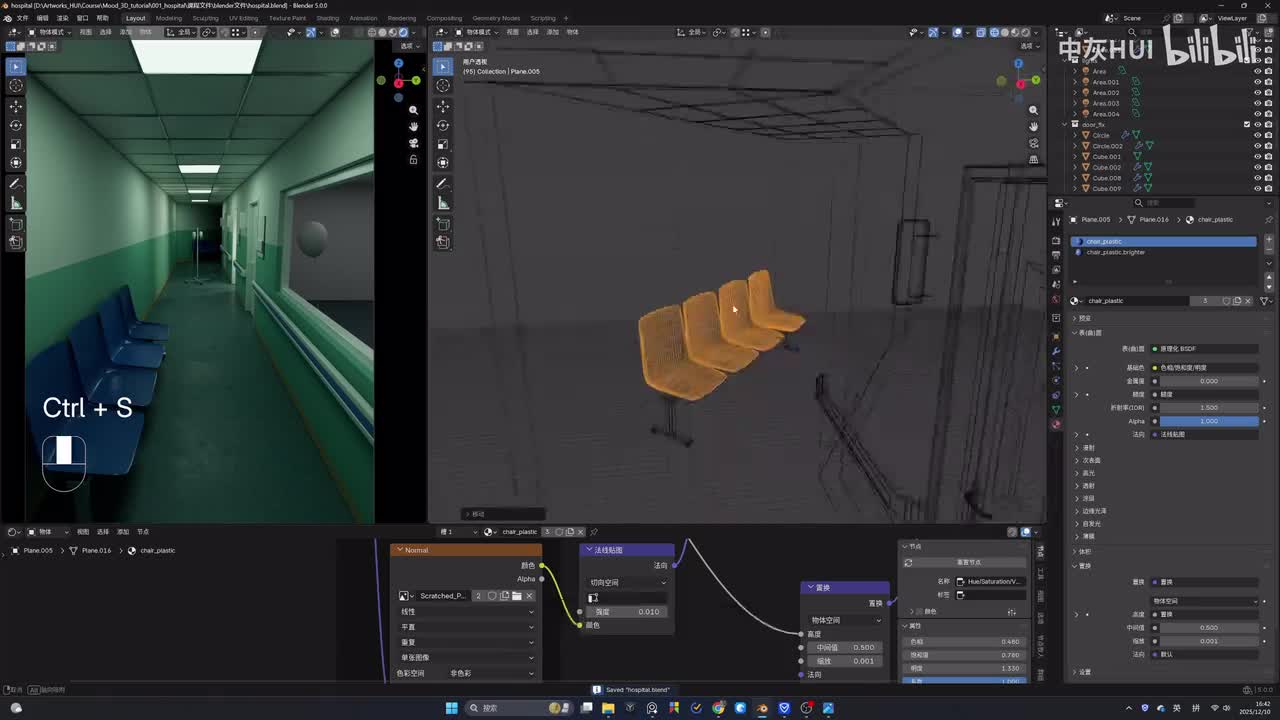1280x720 pixels.
Task: Open the 帮助 Help menu
Action: pyautogui.click(x=103, y=18)
